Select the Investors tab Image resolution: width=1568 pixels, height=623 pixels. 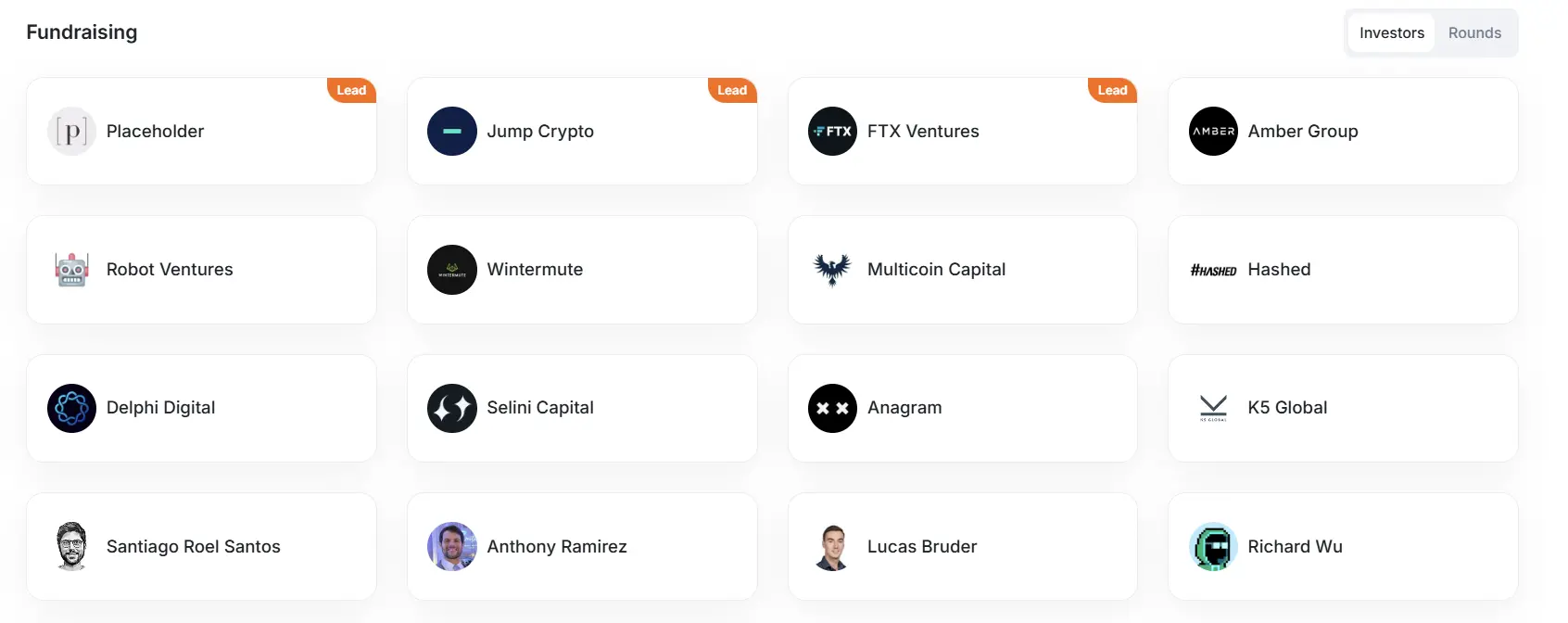(1391, 33)
